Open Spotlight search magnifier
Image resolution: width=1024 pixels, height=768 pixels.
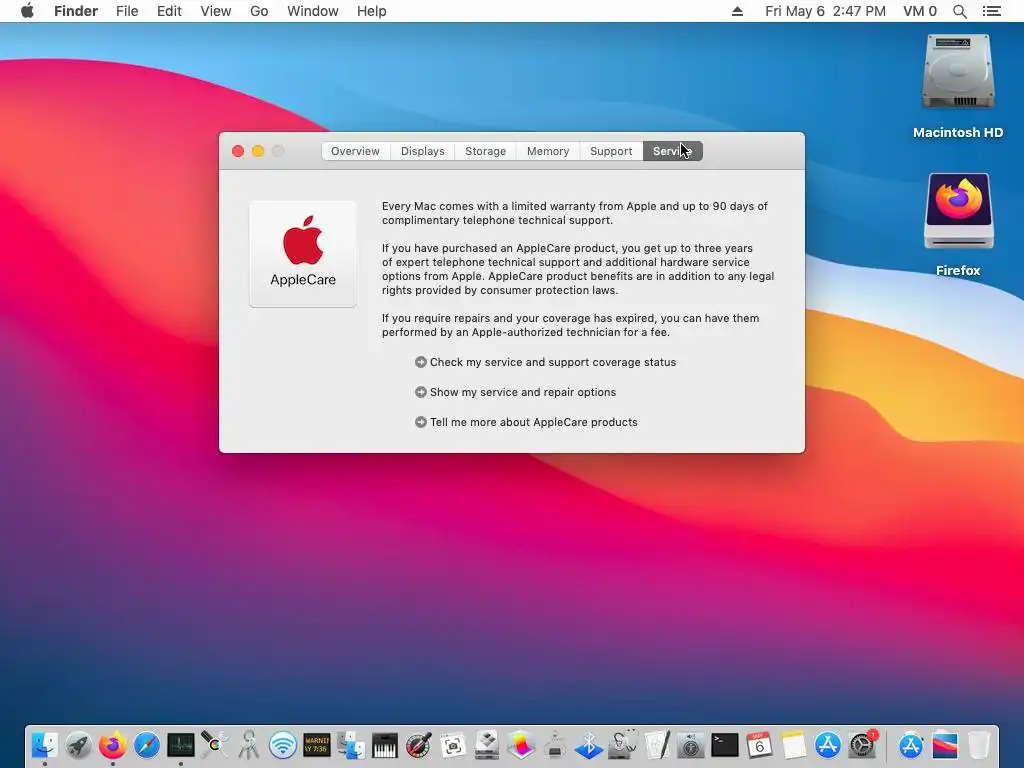point(959,11)
